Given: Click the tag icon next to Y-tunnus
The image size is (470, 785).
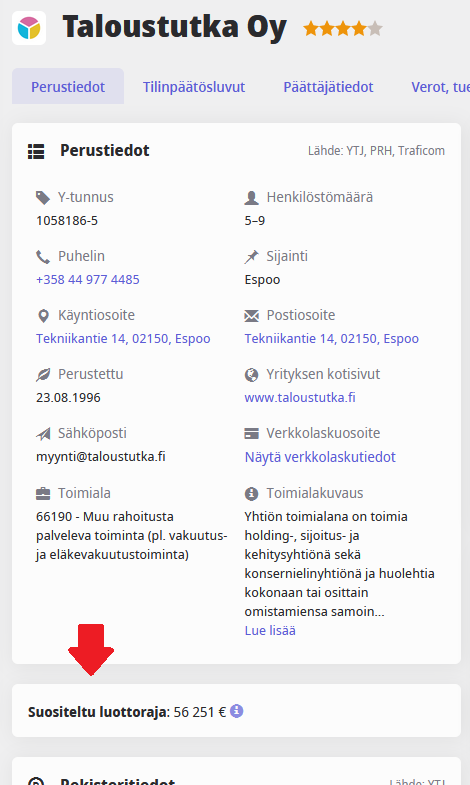Looking at the screenshot, I should (x=43, y=198).
